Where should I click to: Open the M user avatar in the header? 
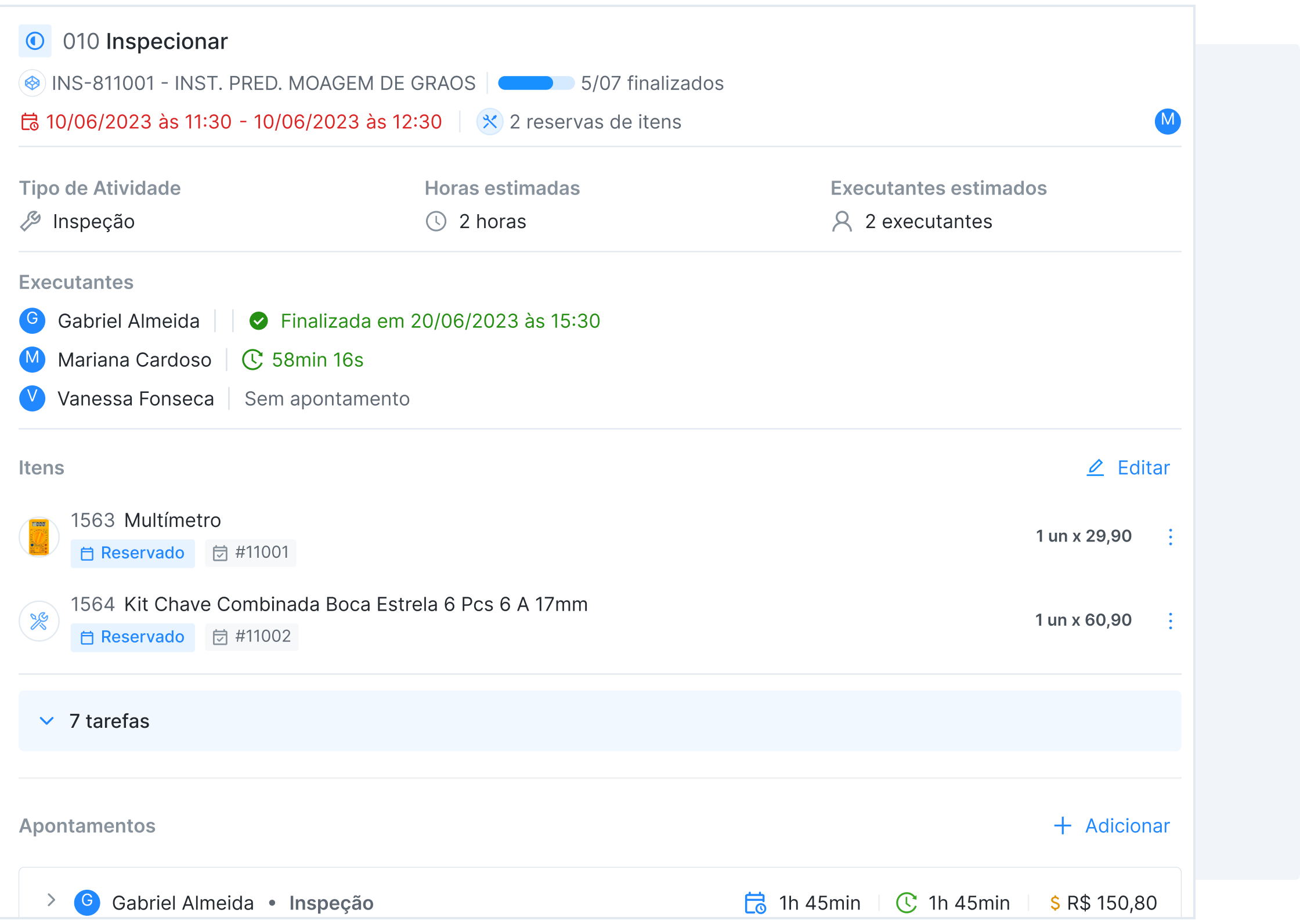pyautogui.click(x=1168, y=121)
